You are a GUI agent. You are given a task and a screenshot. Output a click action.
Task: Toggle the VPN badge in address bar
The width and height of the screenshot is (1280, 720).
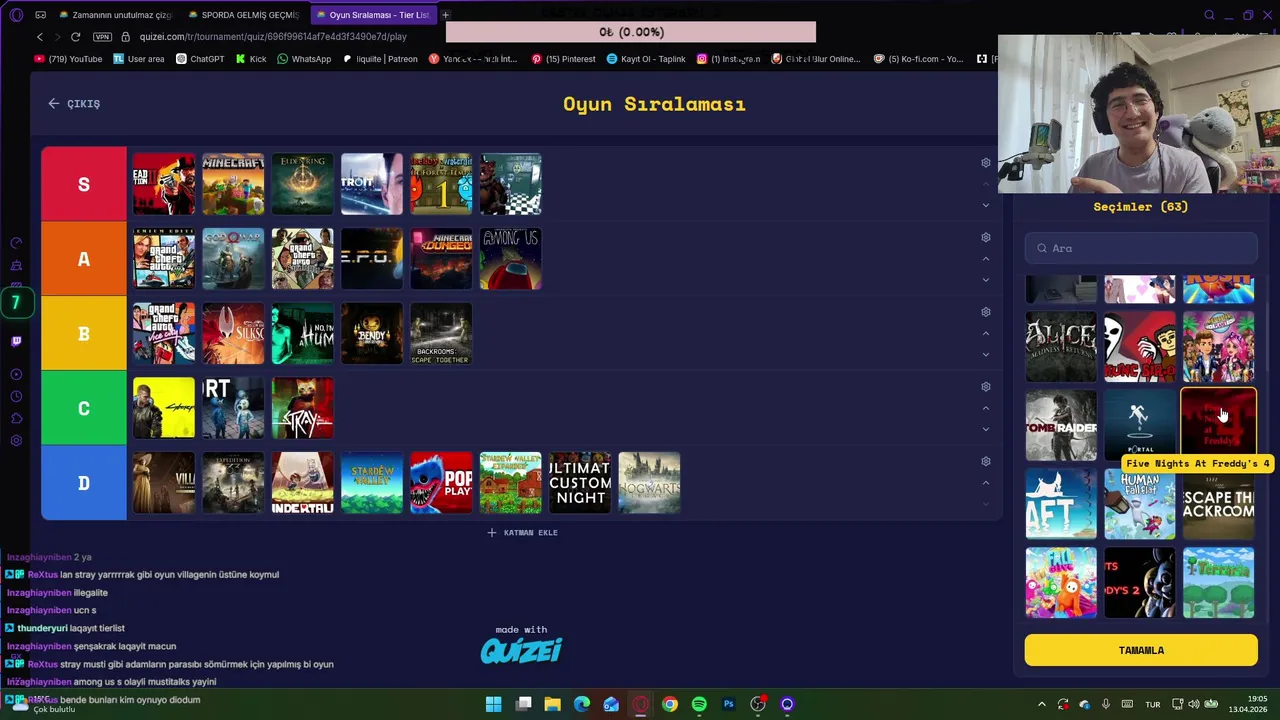pos(102,37)
